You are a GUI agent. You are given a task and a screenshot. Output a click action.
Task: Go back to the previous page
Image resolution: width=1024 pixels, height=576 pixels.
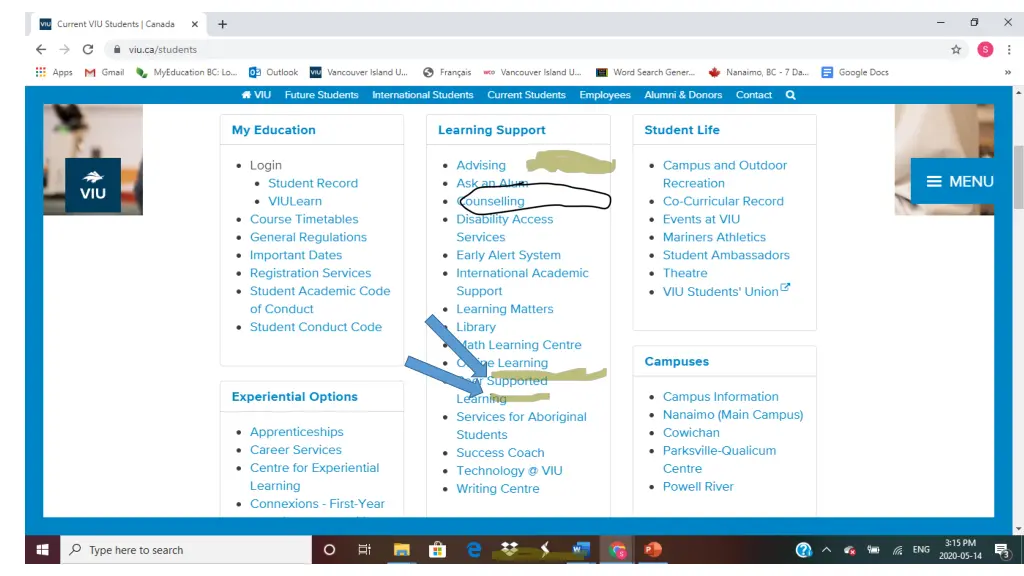(x=41, y=50)
